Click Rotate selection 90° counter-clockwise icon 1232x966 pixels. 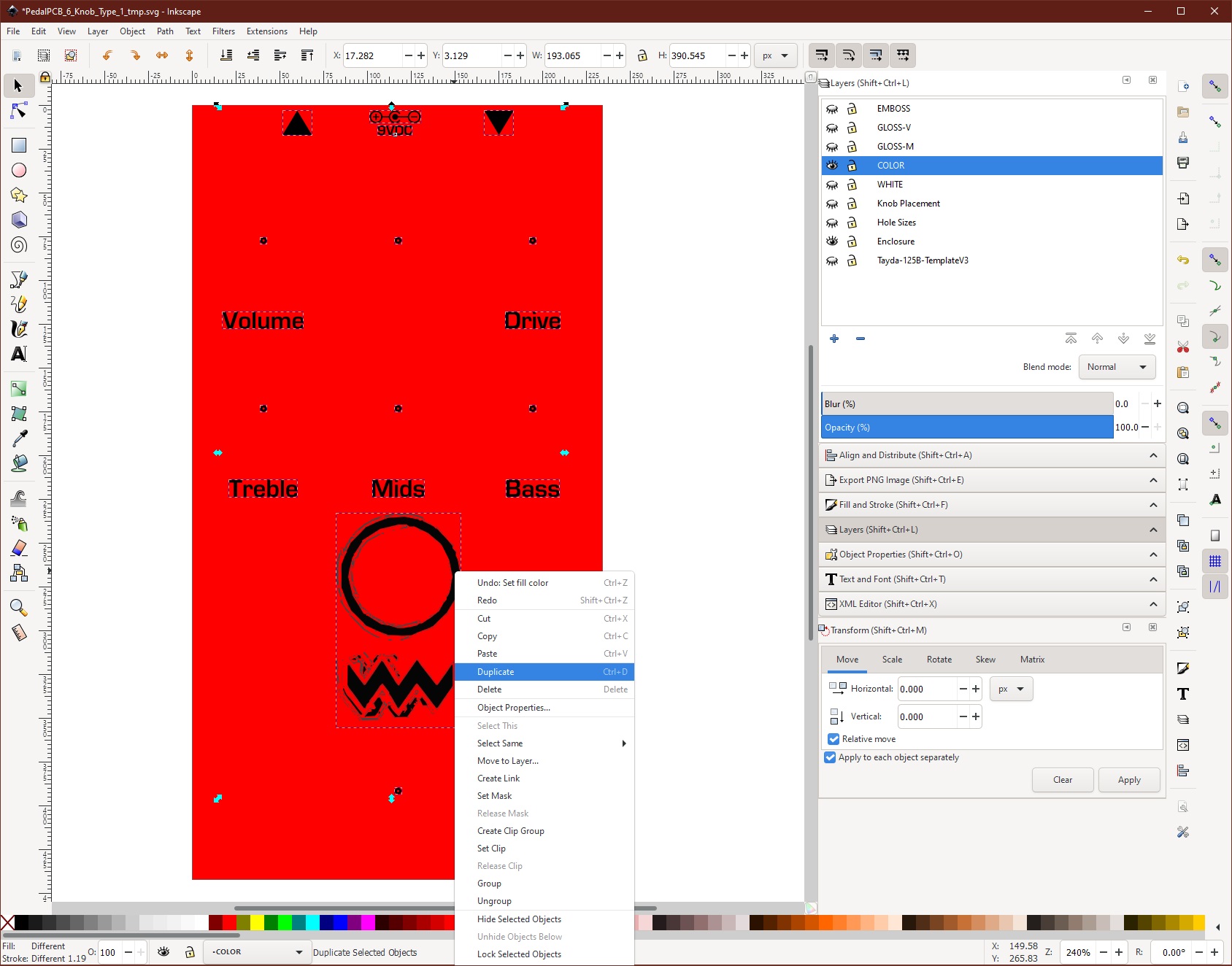point(107,55)
